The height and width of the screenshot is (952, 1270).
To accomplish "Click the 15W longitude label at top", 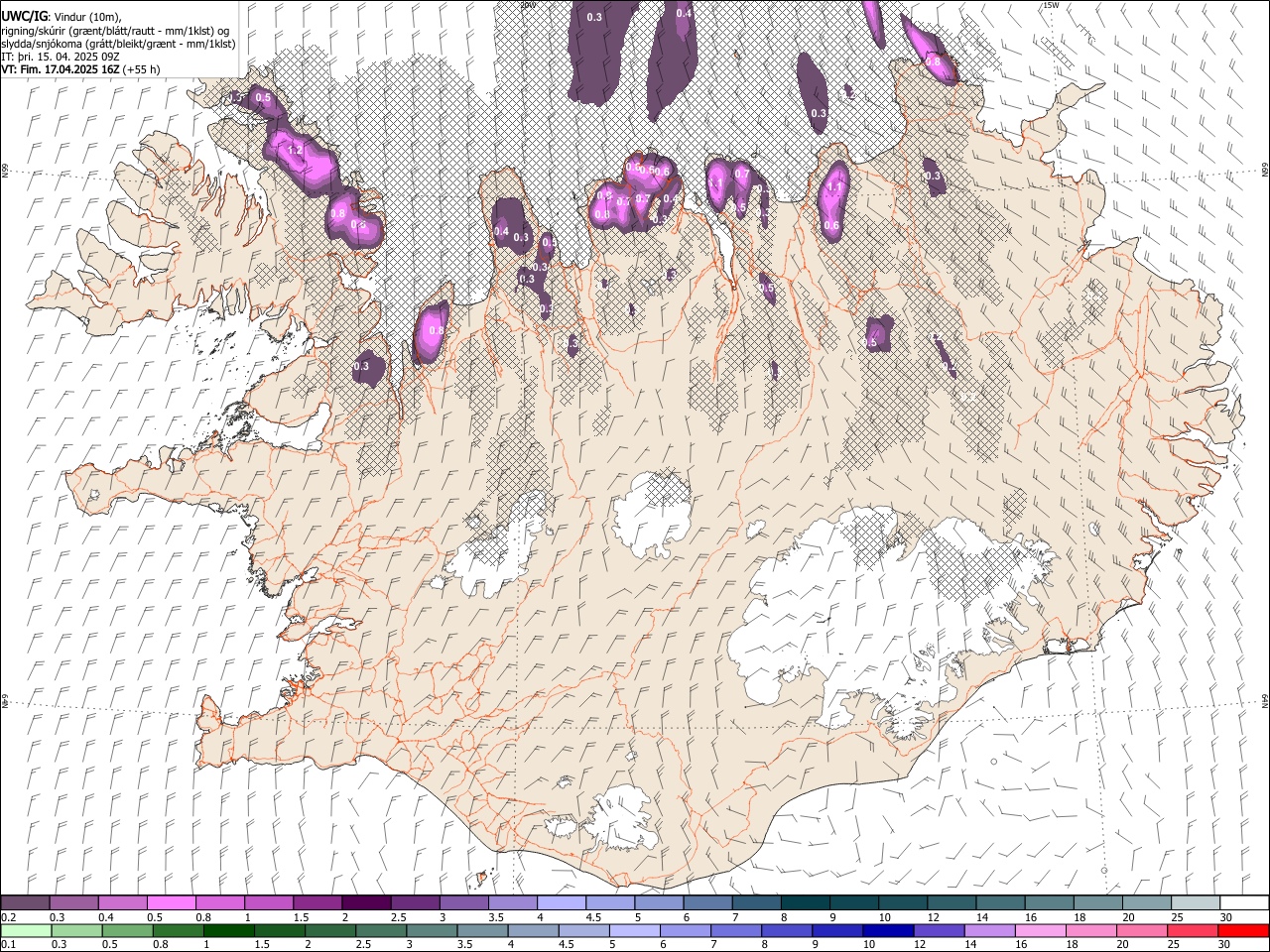I will point(1052,5).
